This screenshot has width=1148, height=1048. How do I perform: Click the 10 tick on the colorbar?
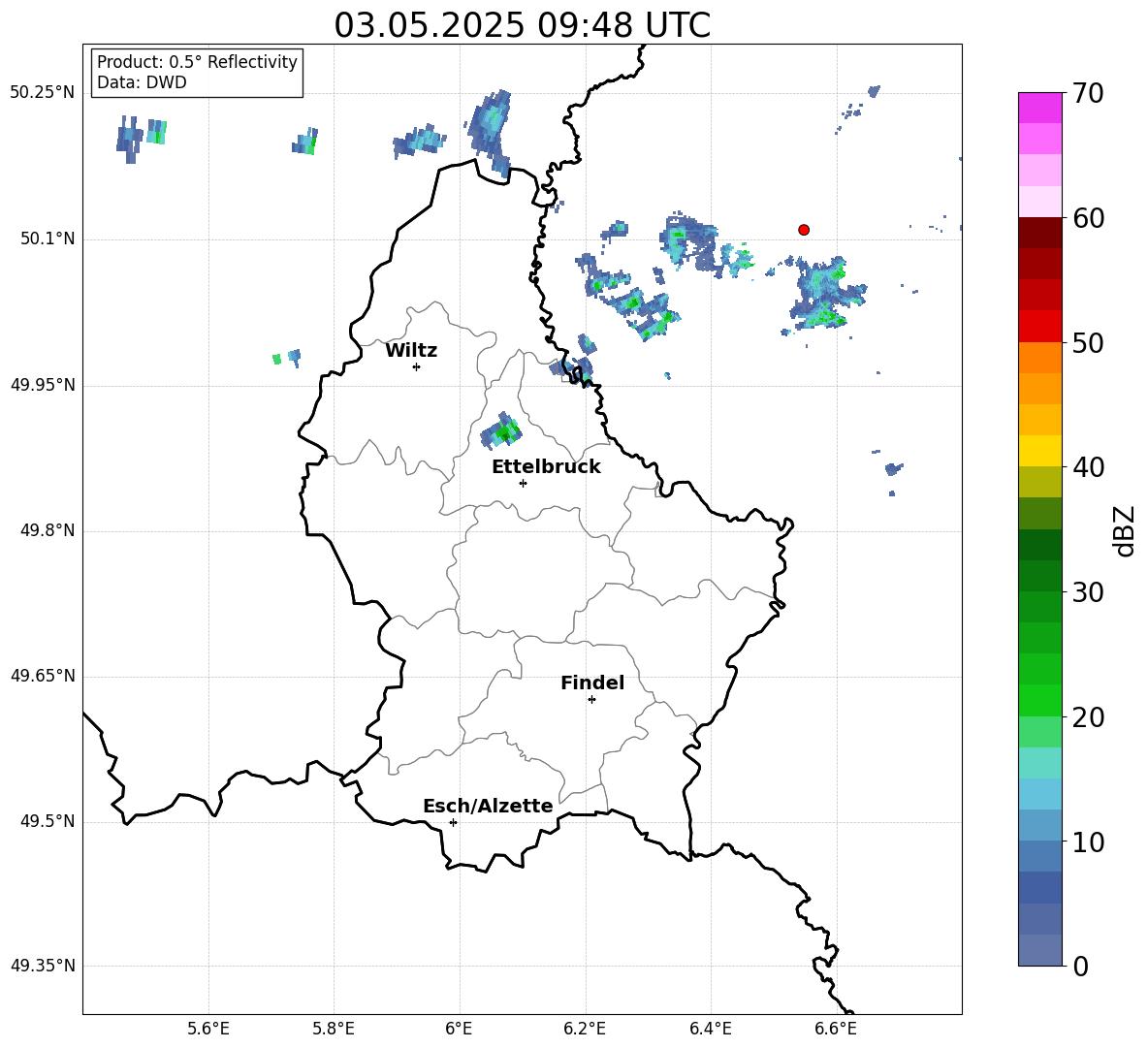pos(1088,842)
